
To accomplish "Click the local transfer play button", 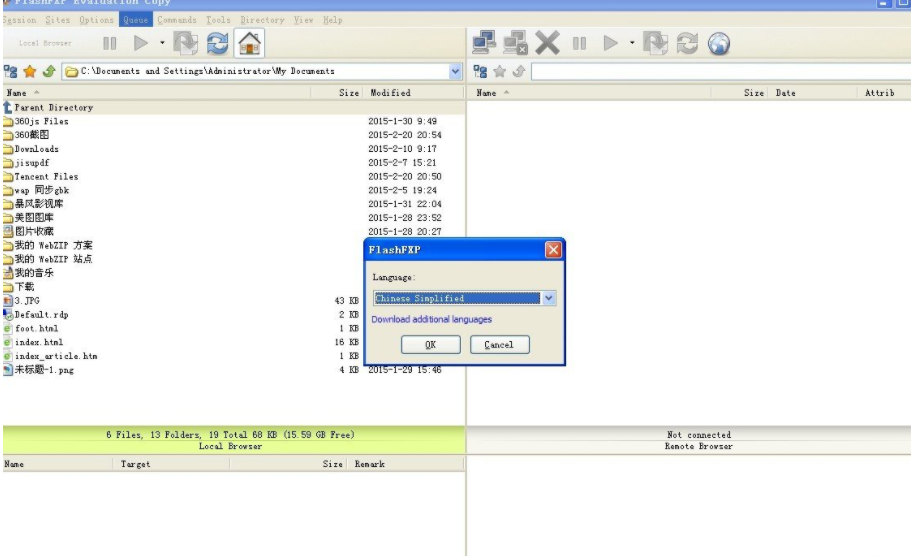I will pyautogui.click(x=141, y=43).
